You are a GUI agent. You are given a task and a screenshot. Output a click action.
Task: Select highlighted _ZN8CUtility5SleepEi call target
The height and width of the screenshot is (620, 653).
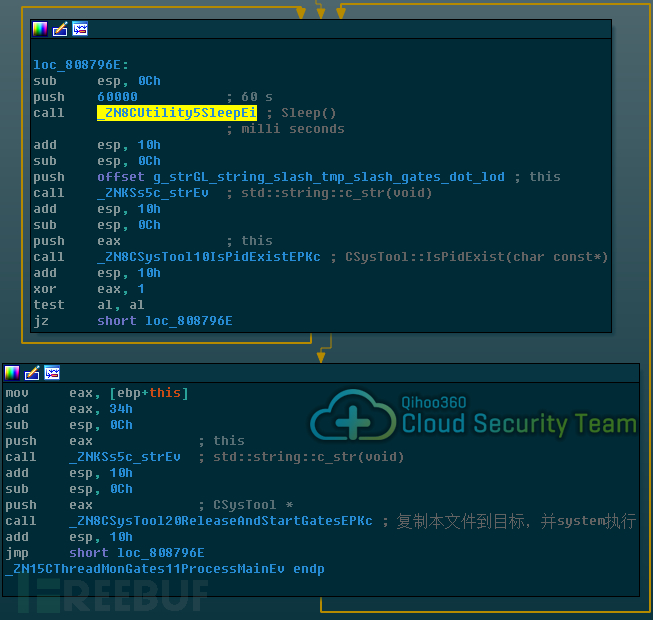[177, 113]
